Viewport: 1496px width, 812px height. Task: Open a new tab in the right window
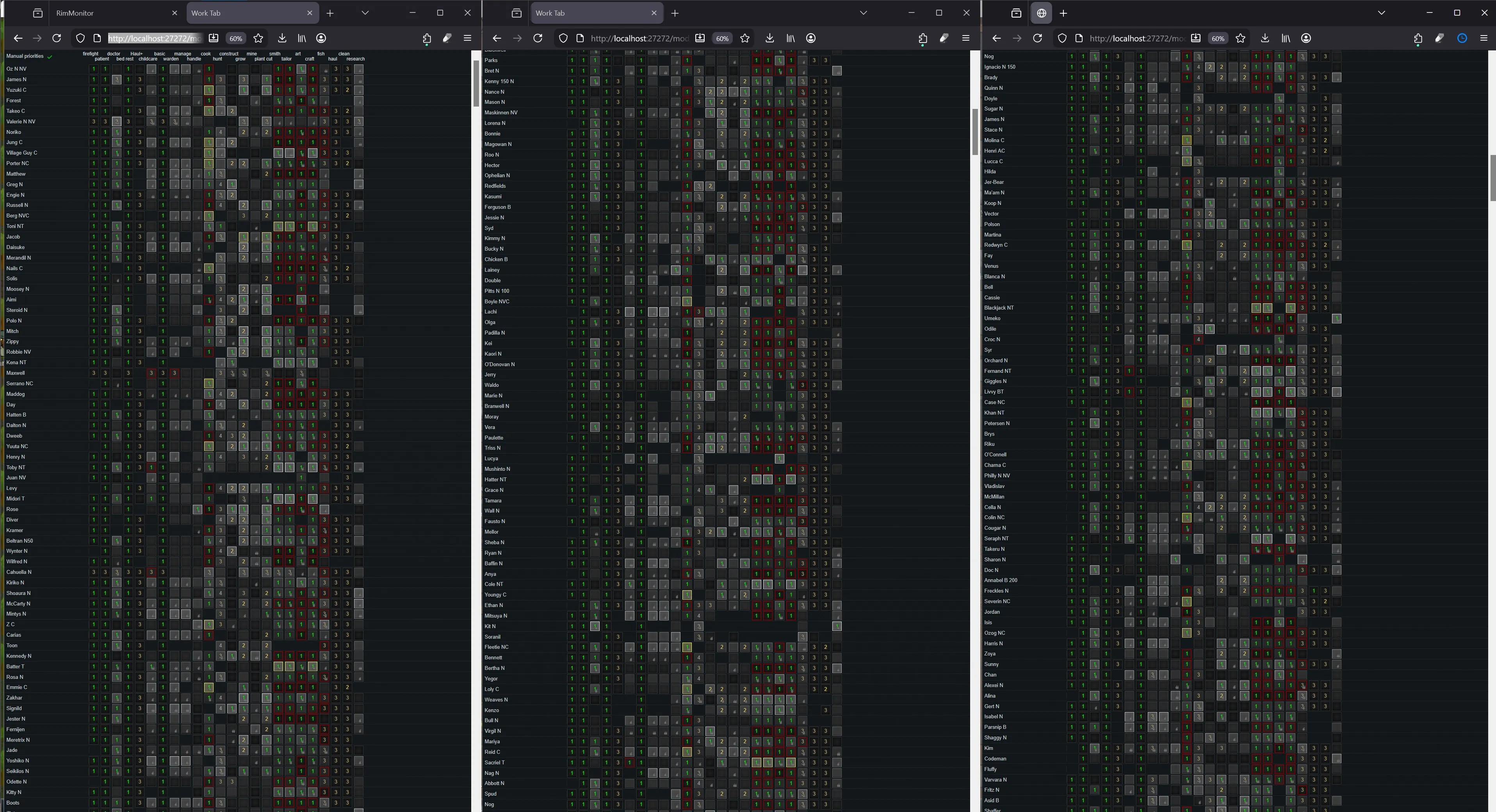tap(1063, 13)
